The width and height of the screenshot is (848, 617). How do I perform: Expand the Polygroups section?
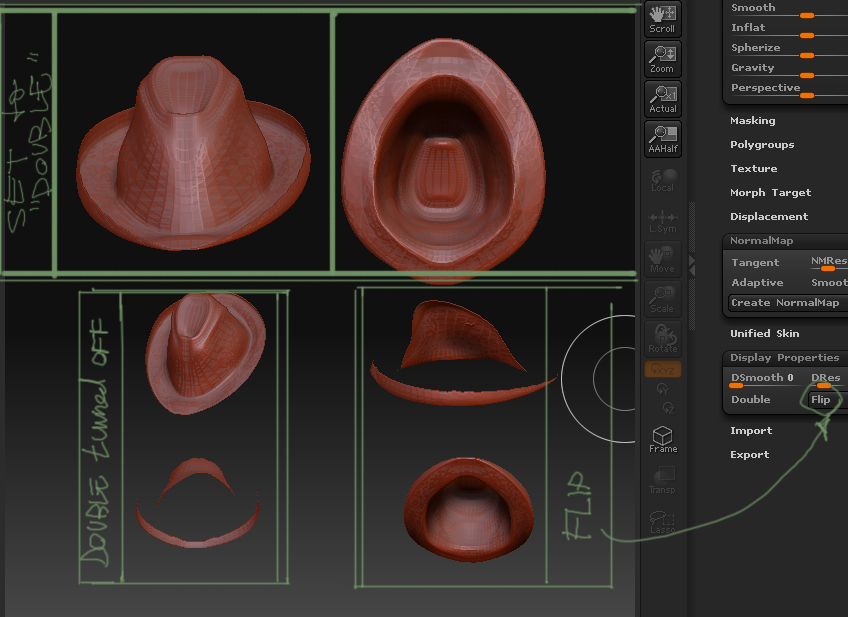[762, 145]
